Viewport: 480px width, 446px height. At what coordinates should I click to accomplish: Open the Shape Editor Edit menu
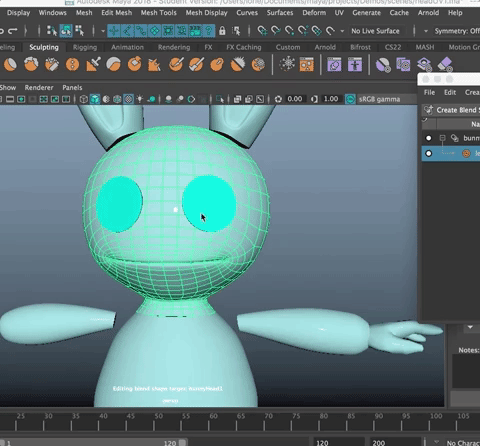450,92
